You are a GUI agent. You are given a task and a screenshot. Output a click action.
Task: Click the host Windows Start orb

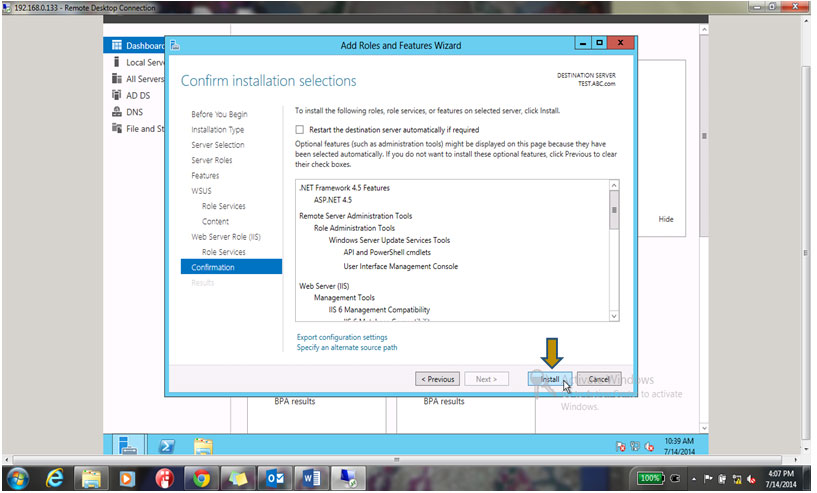tap(18, 478)
